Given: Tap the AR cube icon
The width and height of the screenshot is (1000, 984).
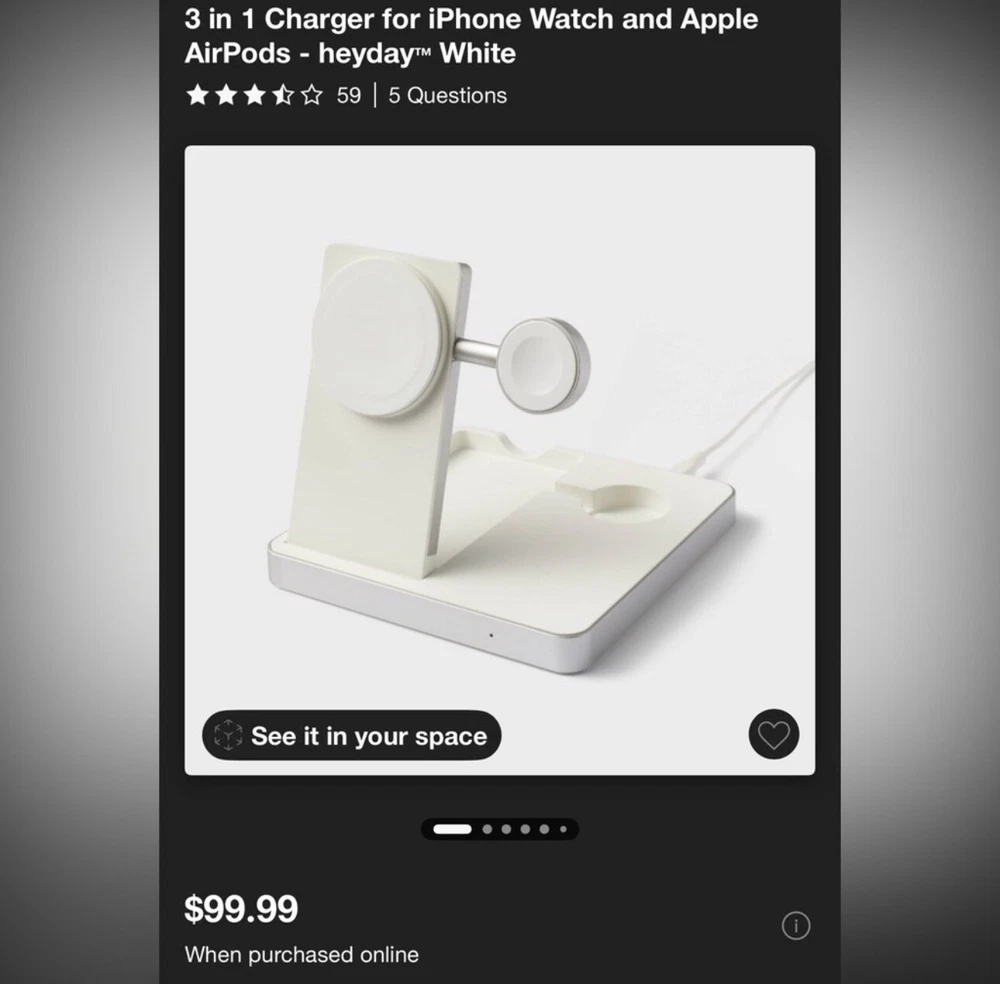Looking at the screenshot, I should tap(228, 735).
